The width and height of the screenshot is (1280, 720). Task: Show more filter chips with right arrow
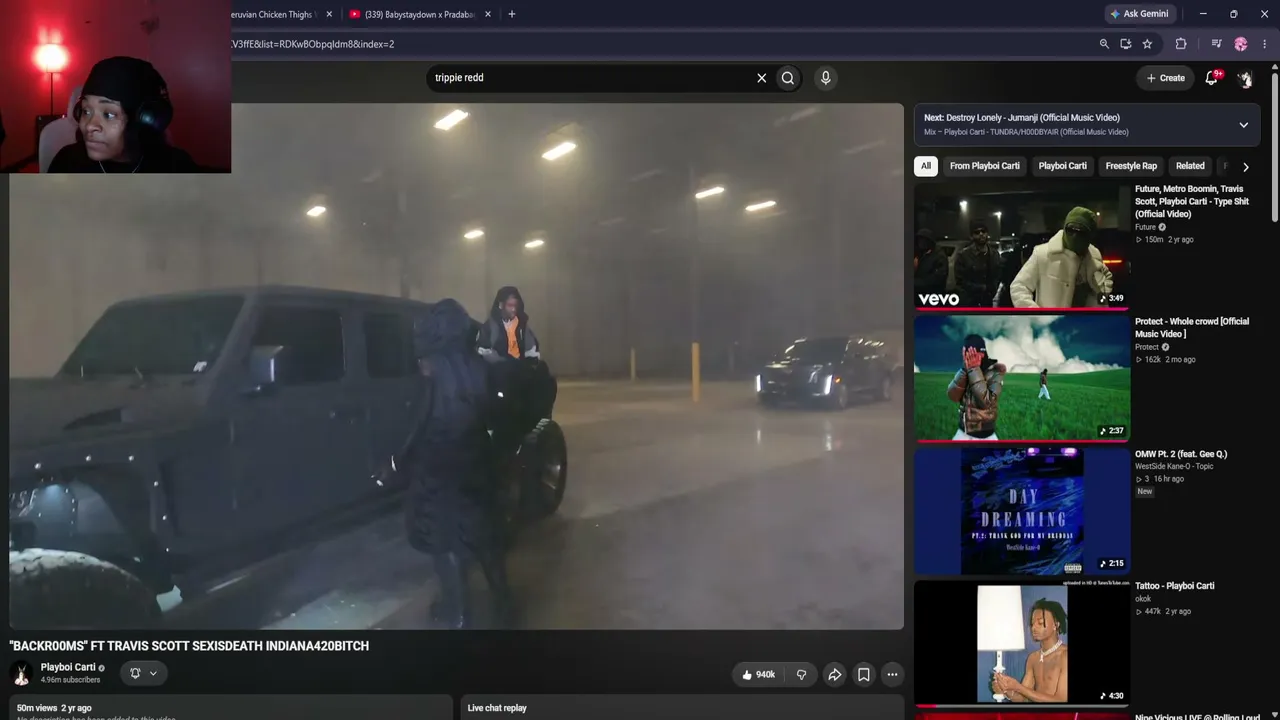1245,167
